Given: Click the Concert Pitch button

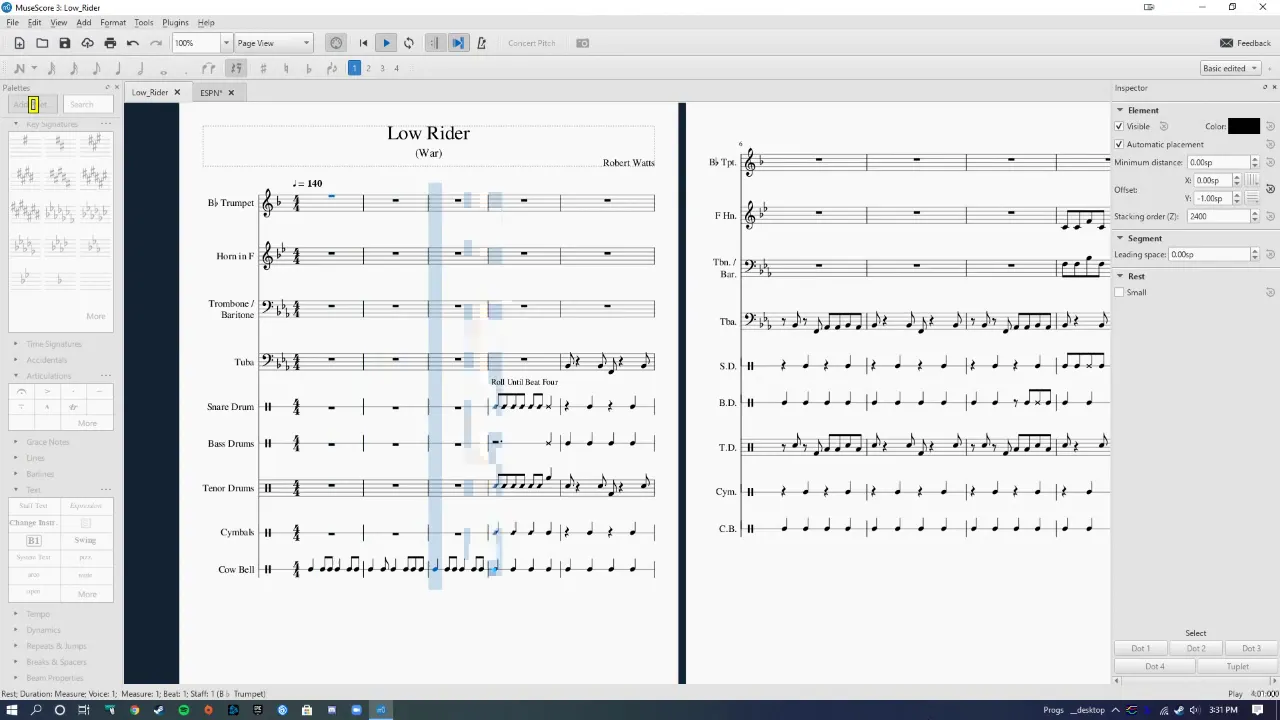Looking at the screenshot, I should 531,43.
